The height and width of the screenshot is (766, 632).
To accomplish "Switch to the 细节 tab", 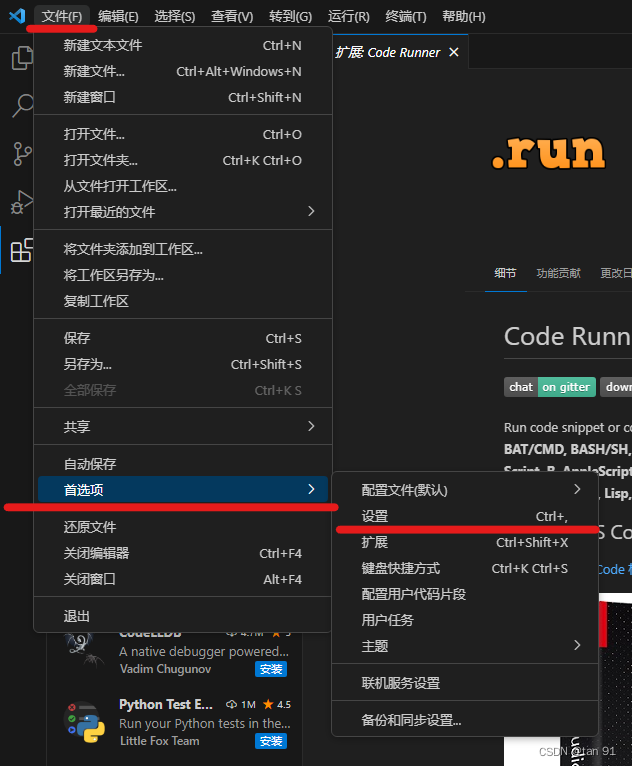I will (505, 273).
